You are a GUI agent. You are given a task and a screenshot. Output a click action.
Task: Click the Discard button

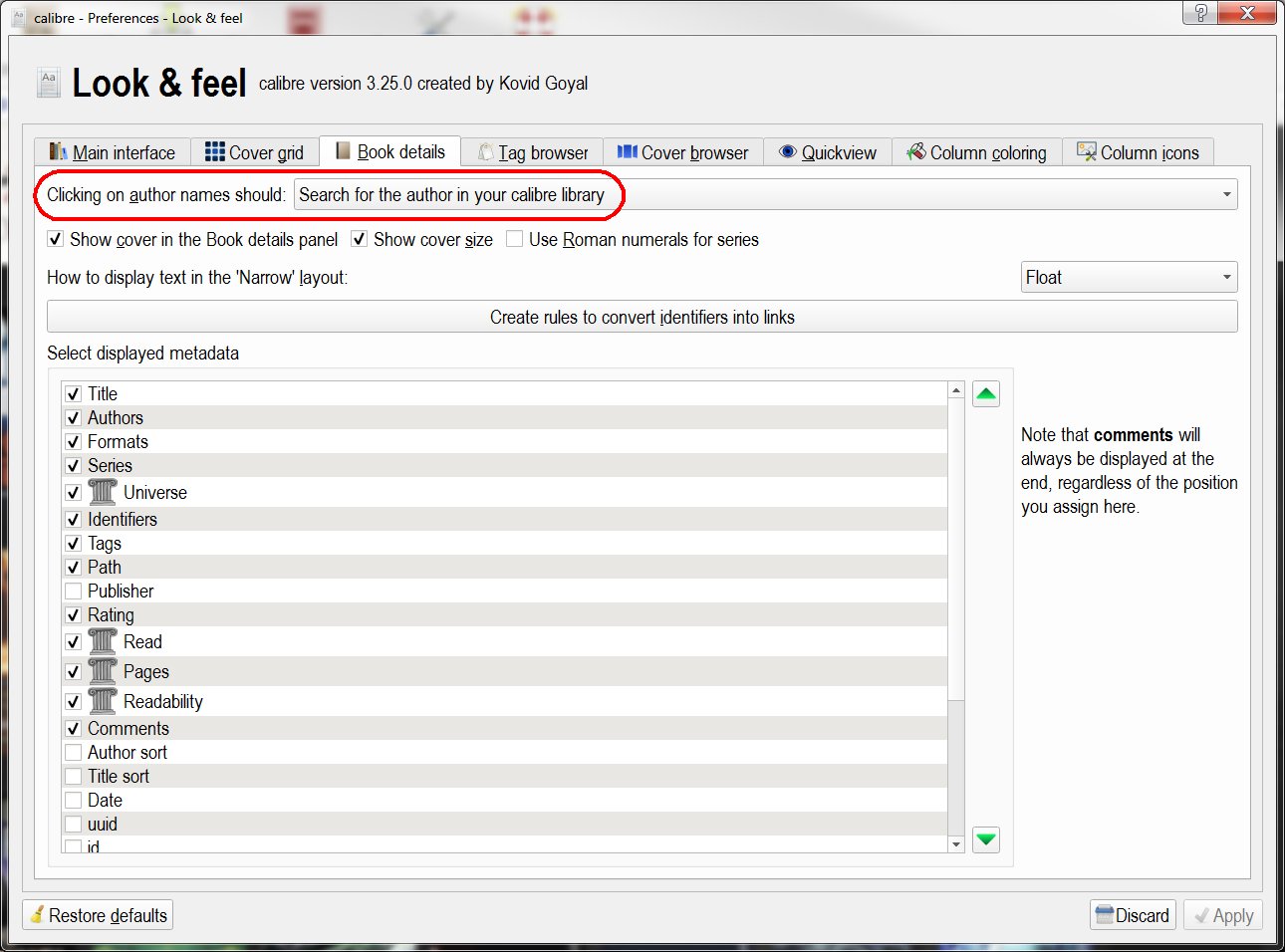pyautogui.click(x=1133, y=915)
